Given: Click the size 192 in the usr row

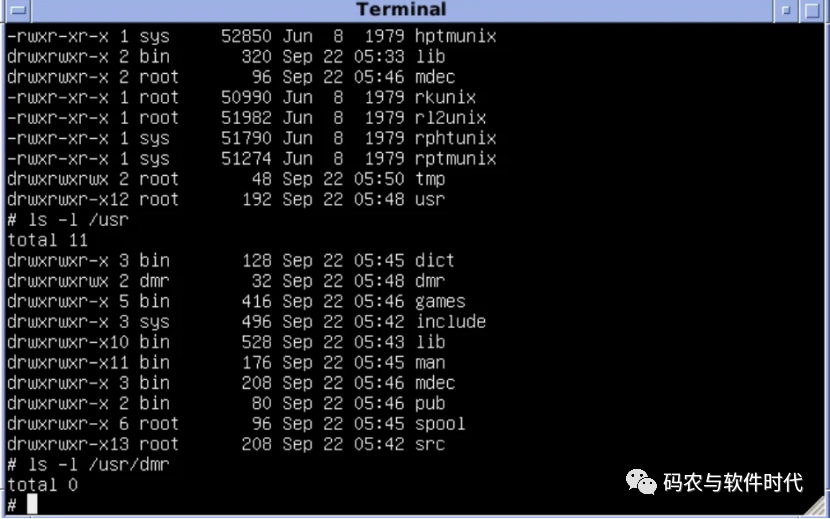Looking at the screenshot, I should 257,200.
